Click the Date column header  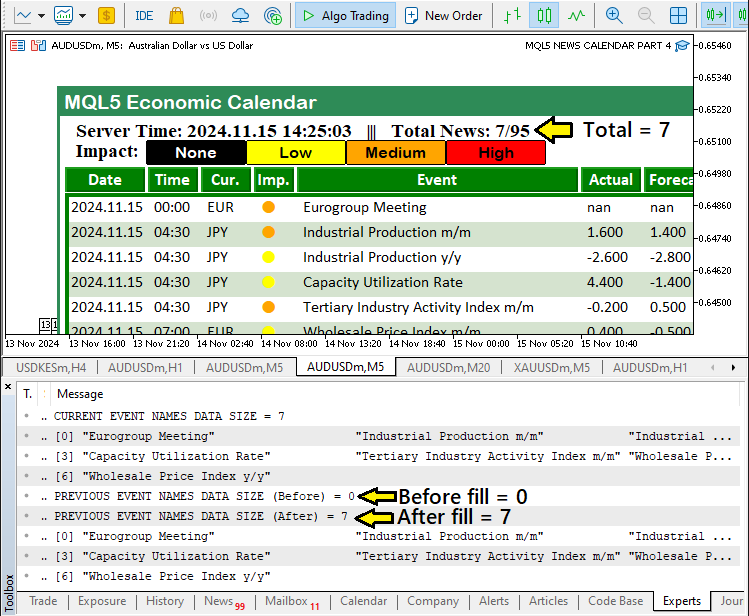point(105,180)
